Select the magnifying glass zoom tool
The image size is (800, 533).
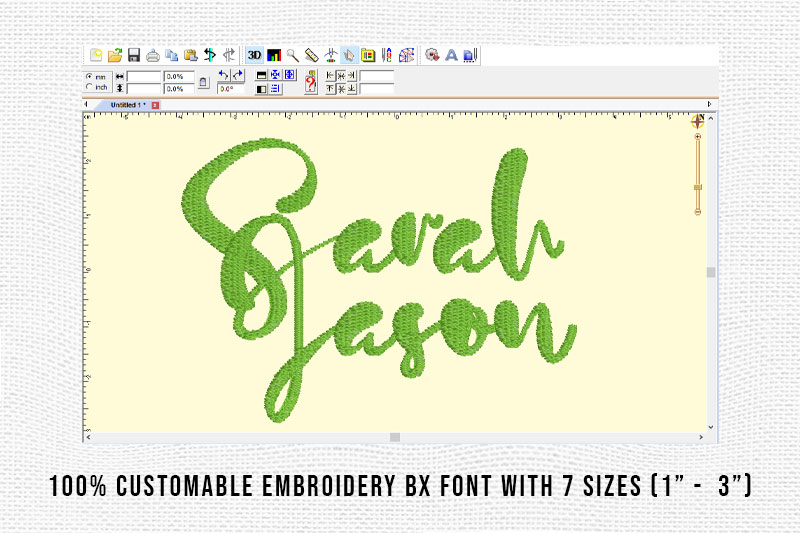click(292, 55)
